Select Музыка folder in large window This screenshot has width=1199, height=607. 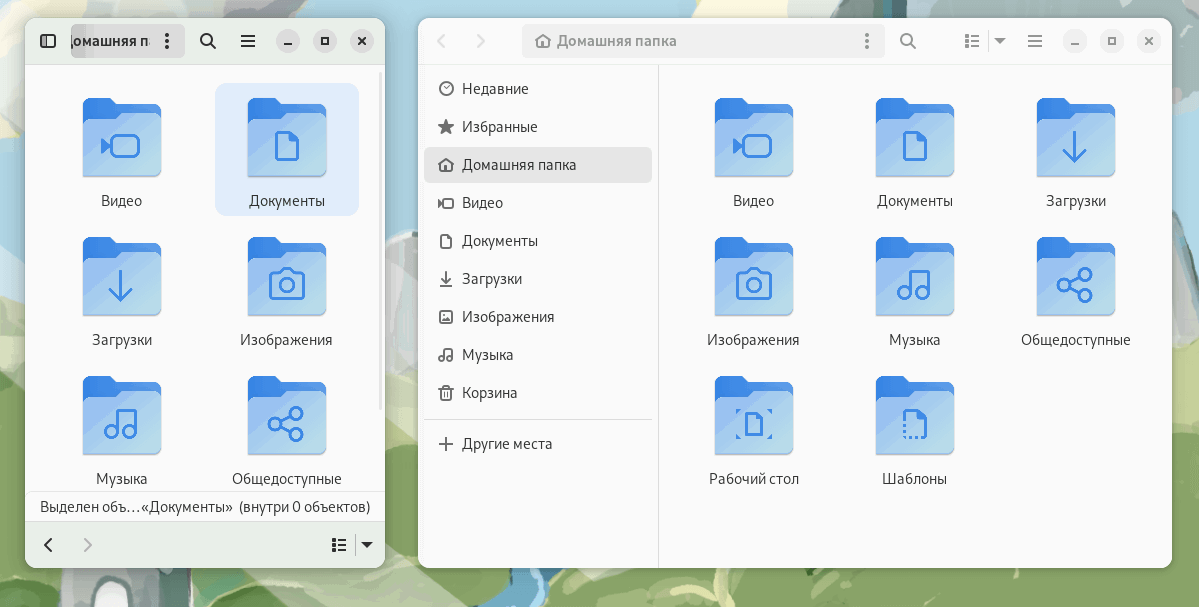(915, 291)
